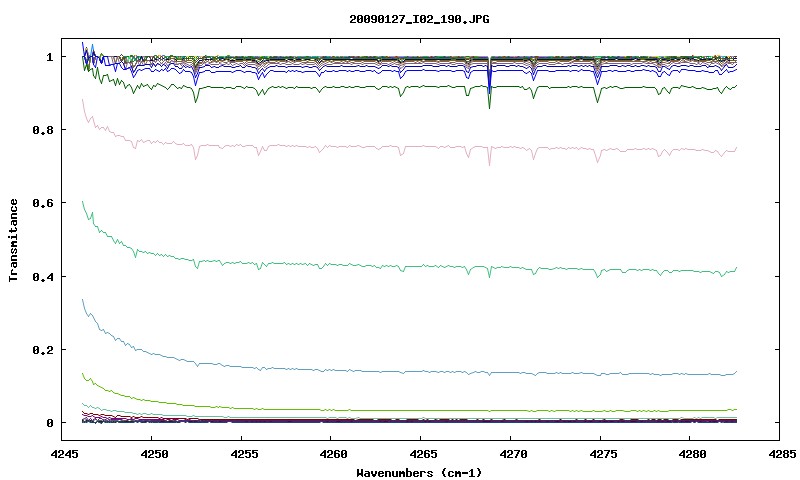Image resolution: width=800 pixels, height=480 pixels.
Task: Click the y-axis tick label 0.8
Action: point(42,130)
